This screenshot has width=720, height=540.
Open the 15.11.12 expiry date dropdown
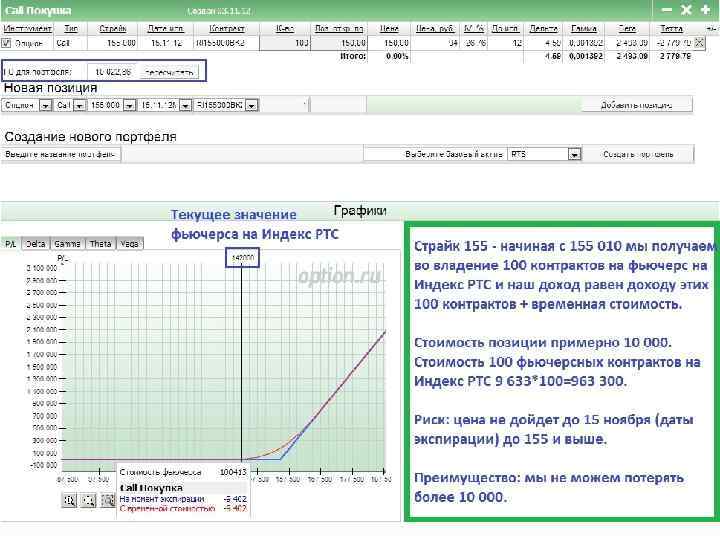[185, 106]
